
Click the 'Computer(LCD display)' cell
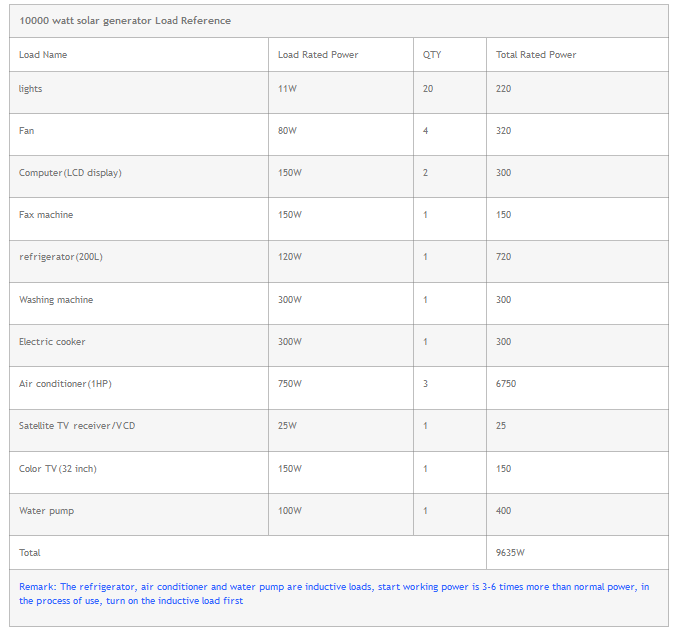pyautogui.click(x=70, y=173)
